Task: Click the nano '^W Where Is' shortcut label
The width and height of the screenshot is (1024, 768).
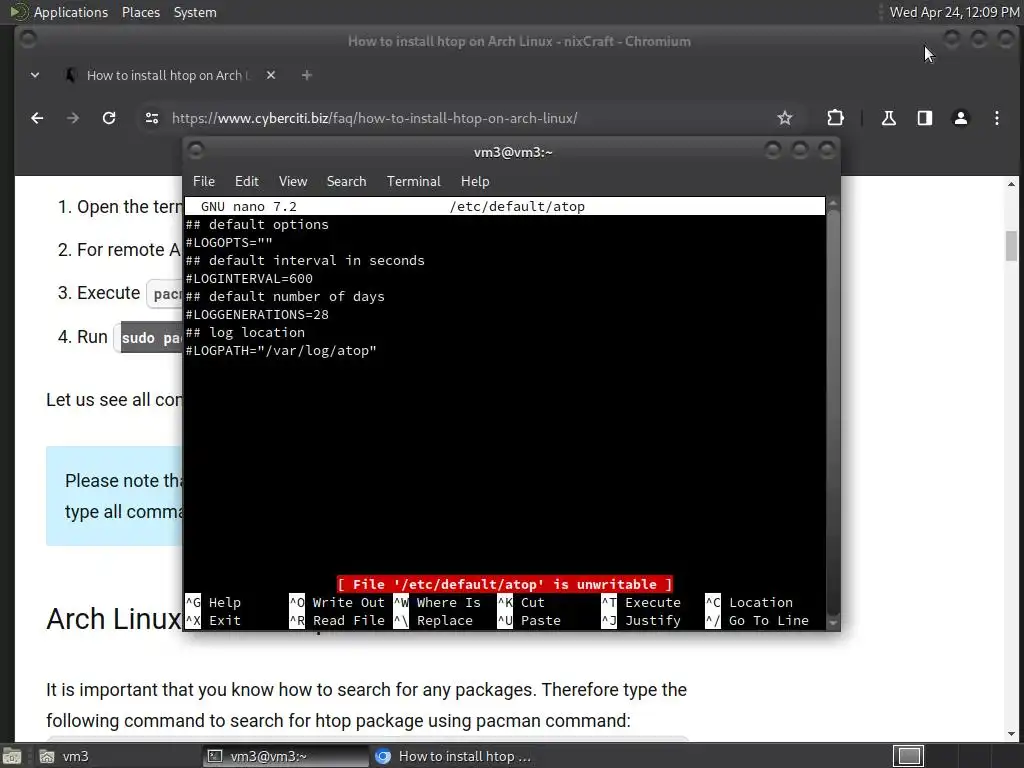Action: [x=437, y=602]
